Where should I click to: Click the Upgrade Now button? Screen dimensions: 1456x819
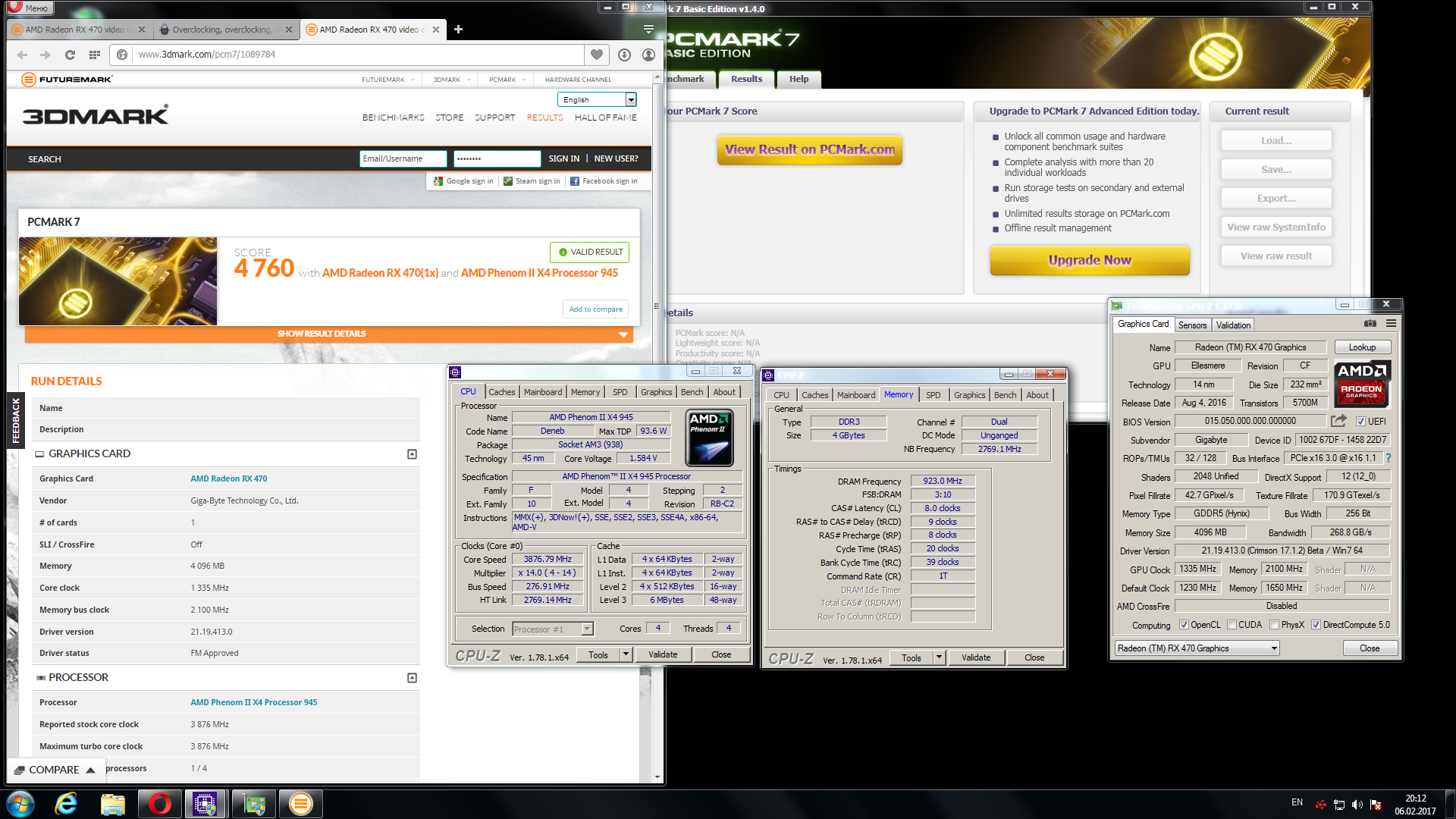pyautogui.click(x=1090, y=260)
